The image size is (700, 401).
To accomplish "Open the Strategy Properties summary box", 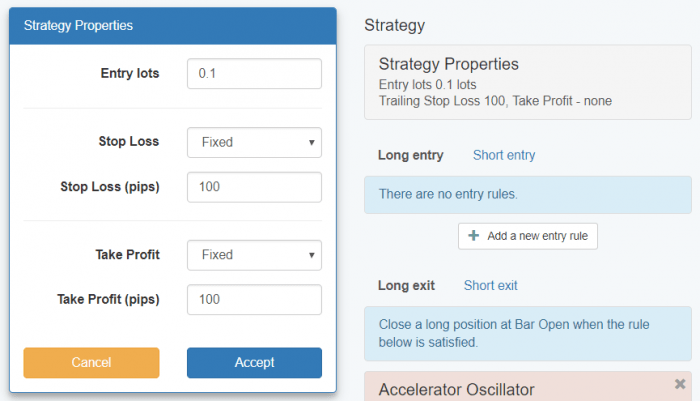I will click(527, 82).
